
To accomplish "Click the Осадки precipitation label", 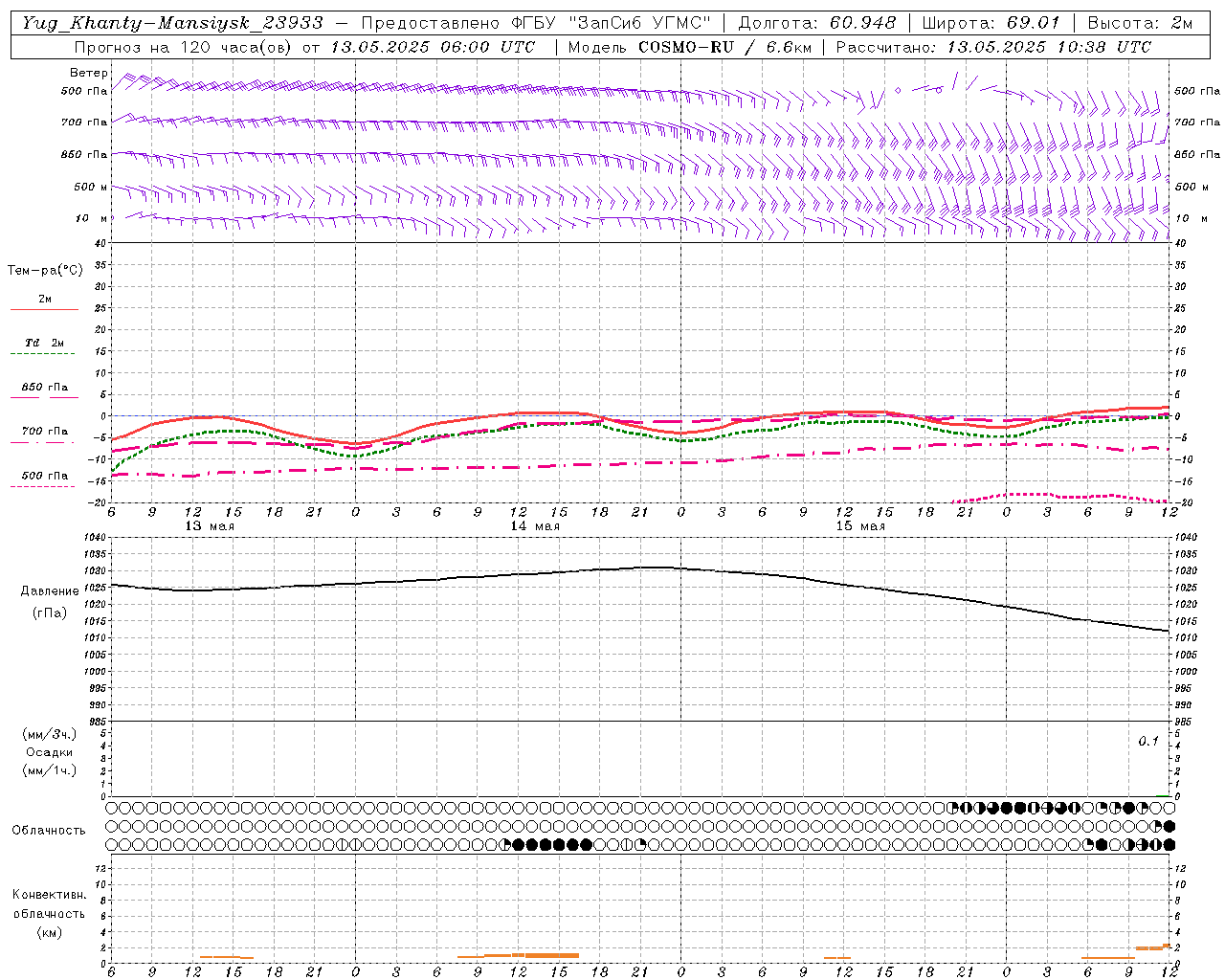I will click(49, 752).
